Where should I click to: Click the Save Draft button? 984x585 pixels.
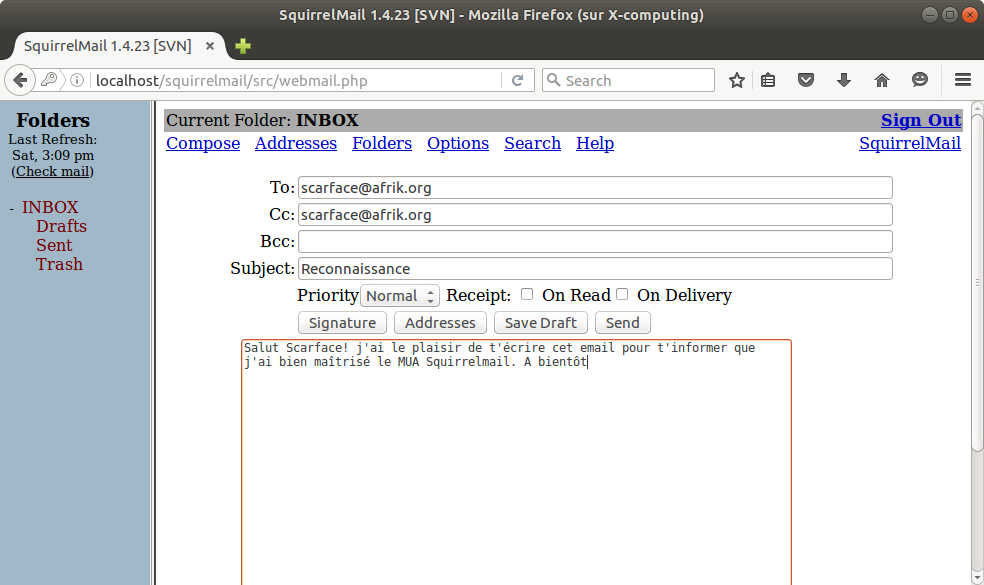540,323
